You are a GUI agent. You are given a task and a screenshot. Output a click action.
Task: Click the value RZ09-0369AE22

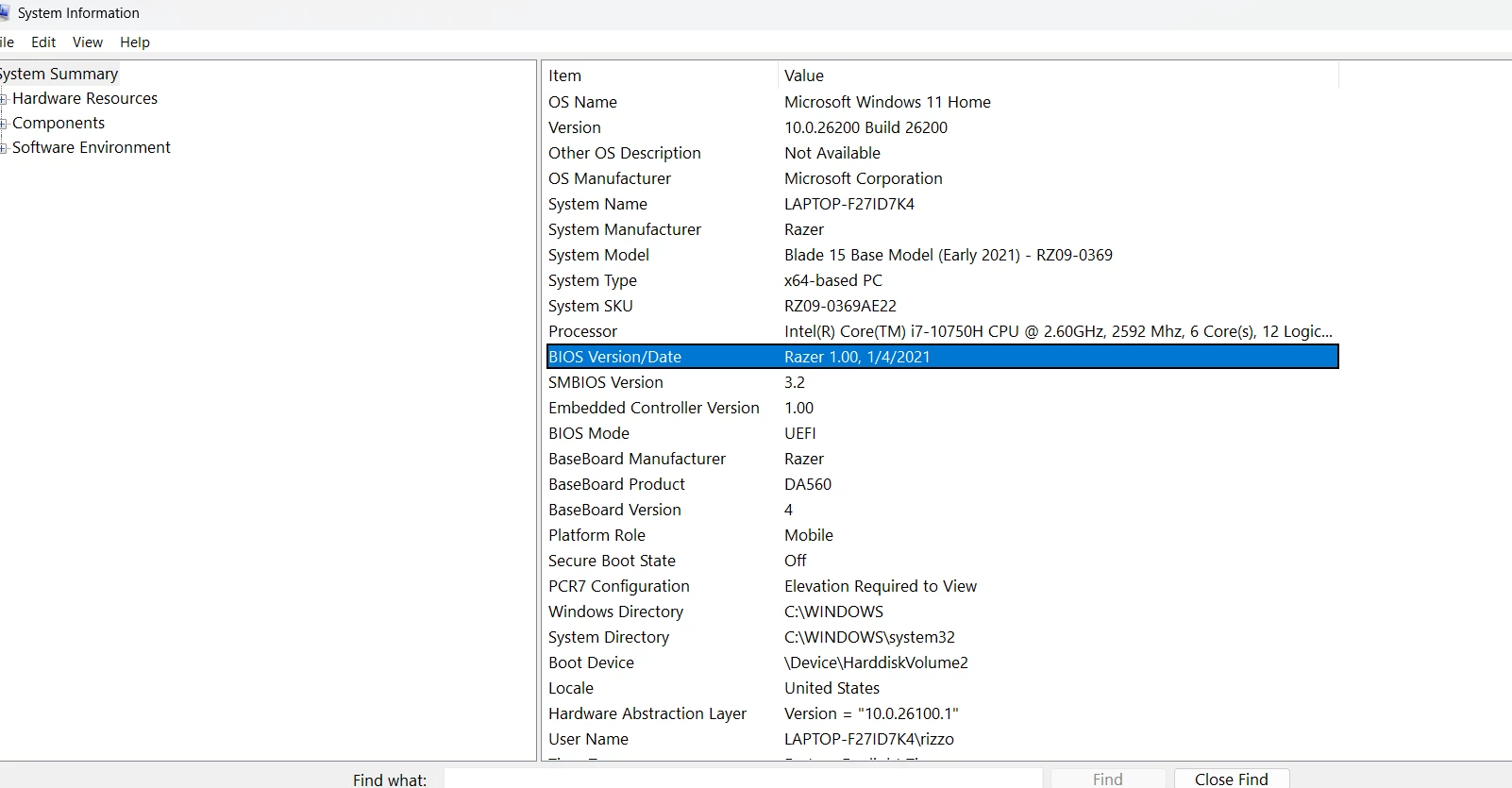(840, 306)
